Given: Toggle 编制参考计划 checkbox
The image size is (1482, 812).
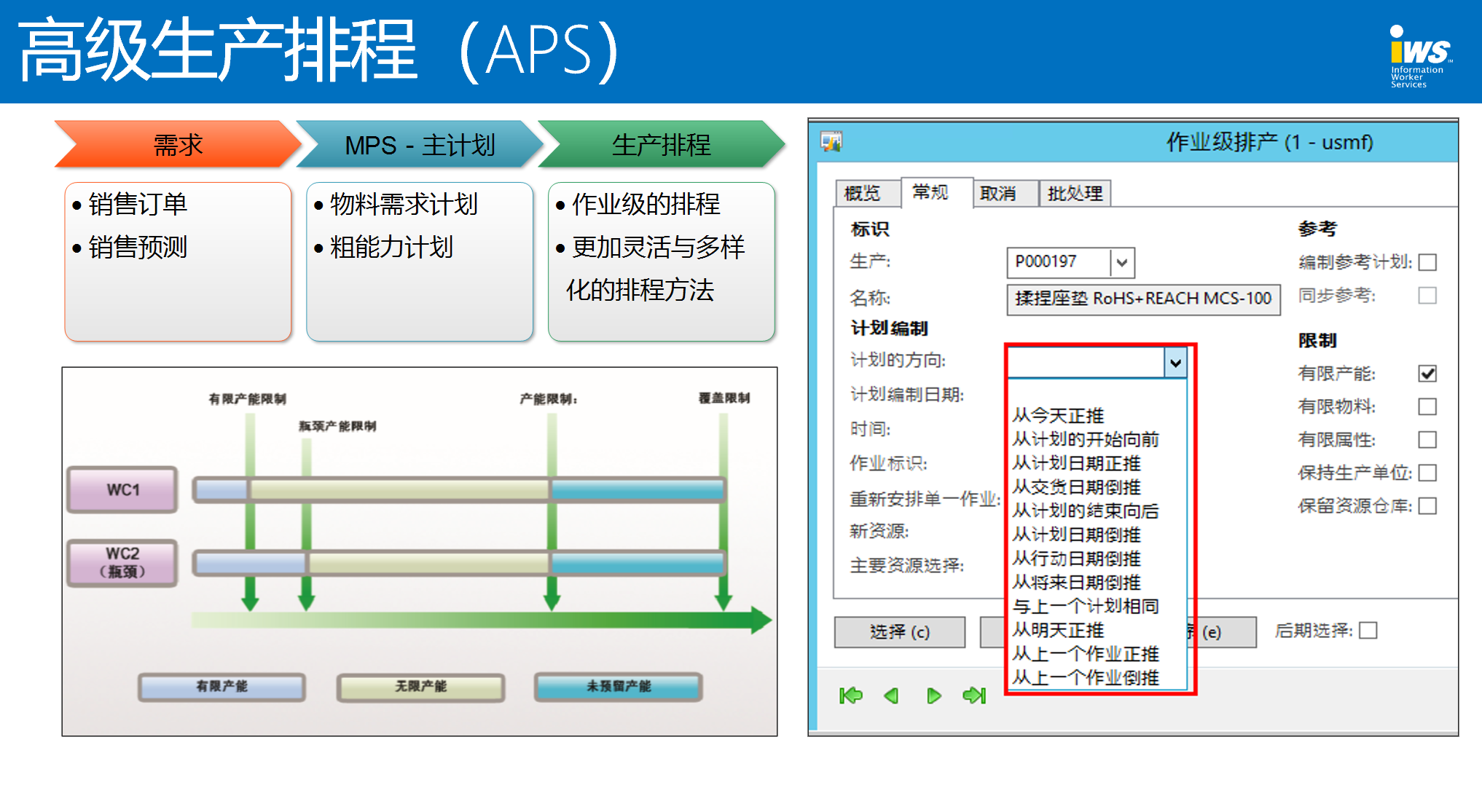Looking at the screenshot, I should tap(1427, 262).
